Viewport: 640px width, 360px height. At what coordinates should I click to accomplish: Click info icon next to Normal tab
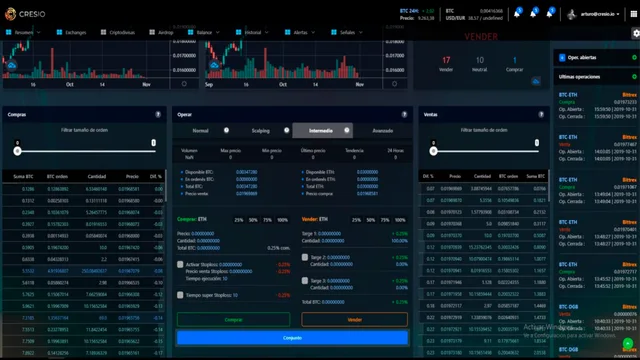(x=226, y=130)
